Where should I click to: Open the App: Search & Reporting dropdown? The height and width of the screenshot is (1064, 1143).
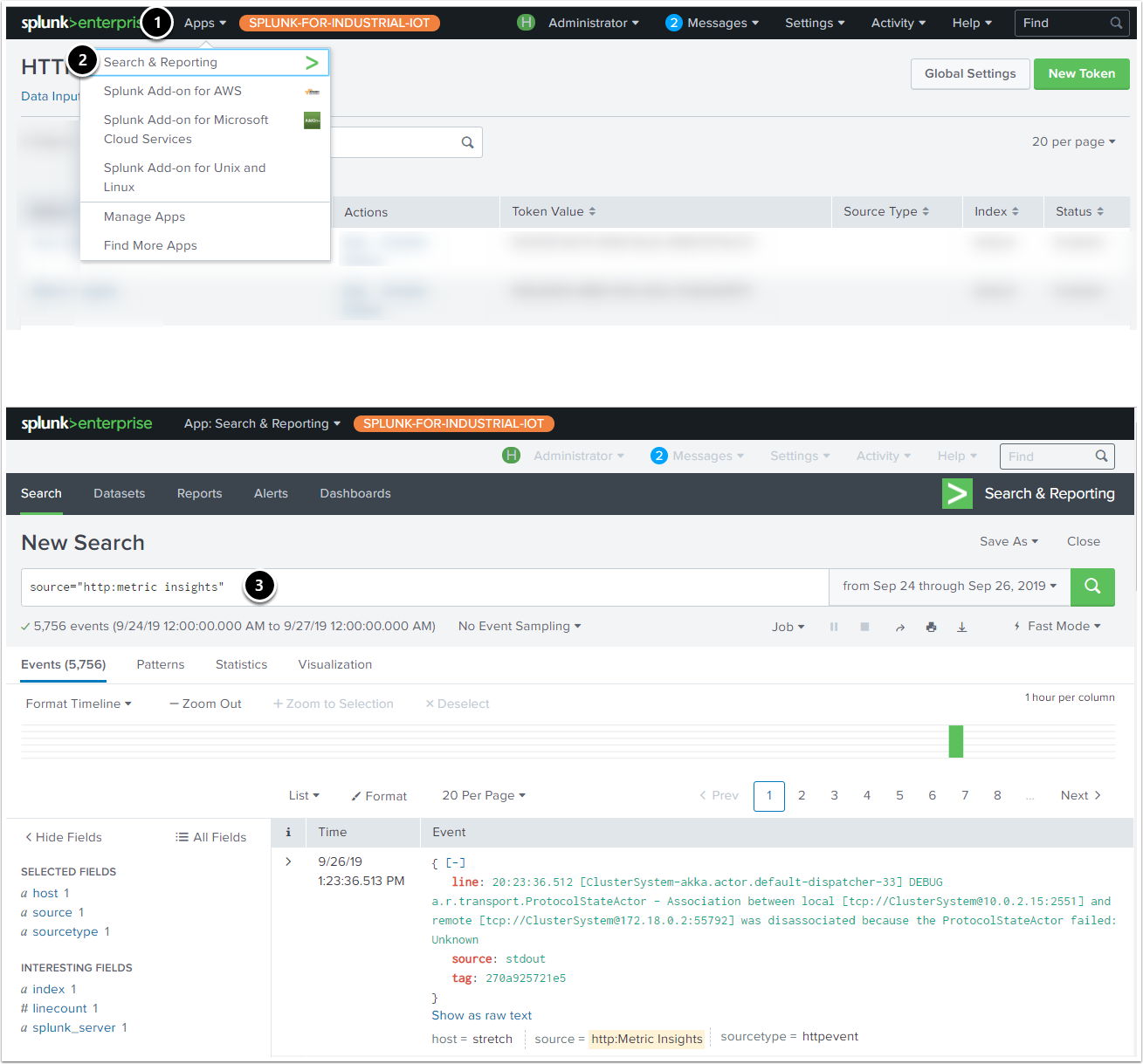(x=262, y=423)
